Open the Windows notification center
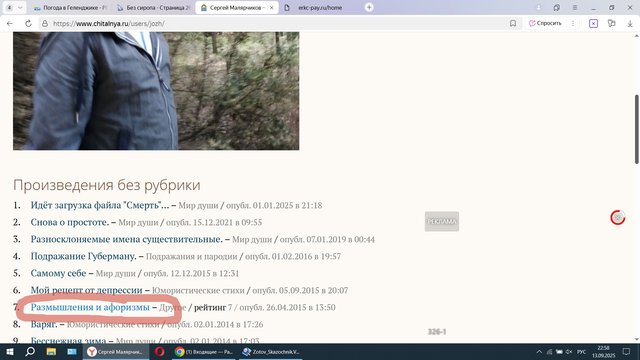Viewport: 640px width, 360px height. [627, 351]
